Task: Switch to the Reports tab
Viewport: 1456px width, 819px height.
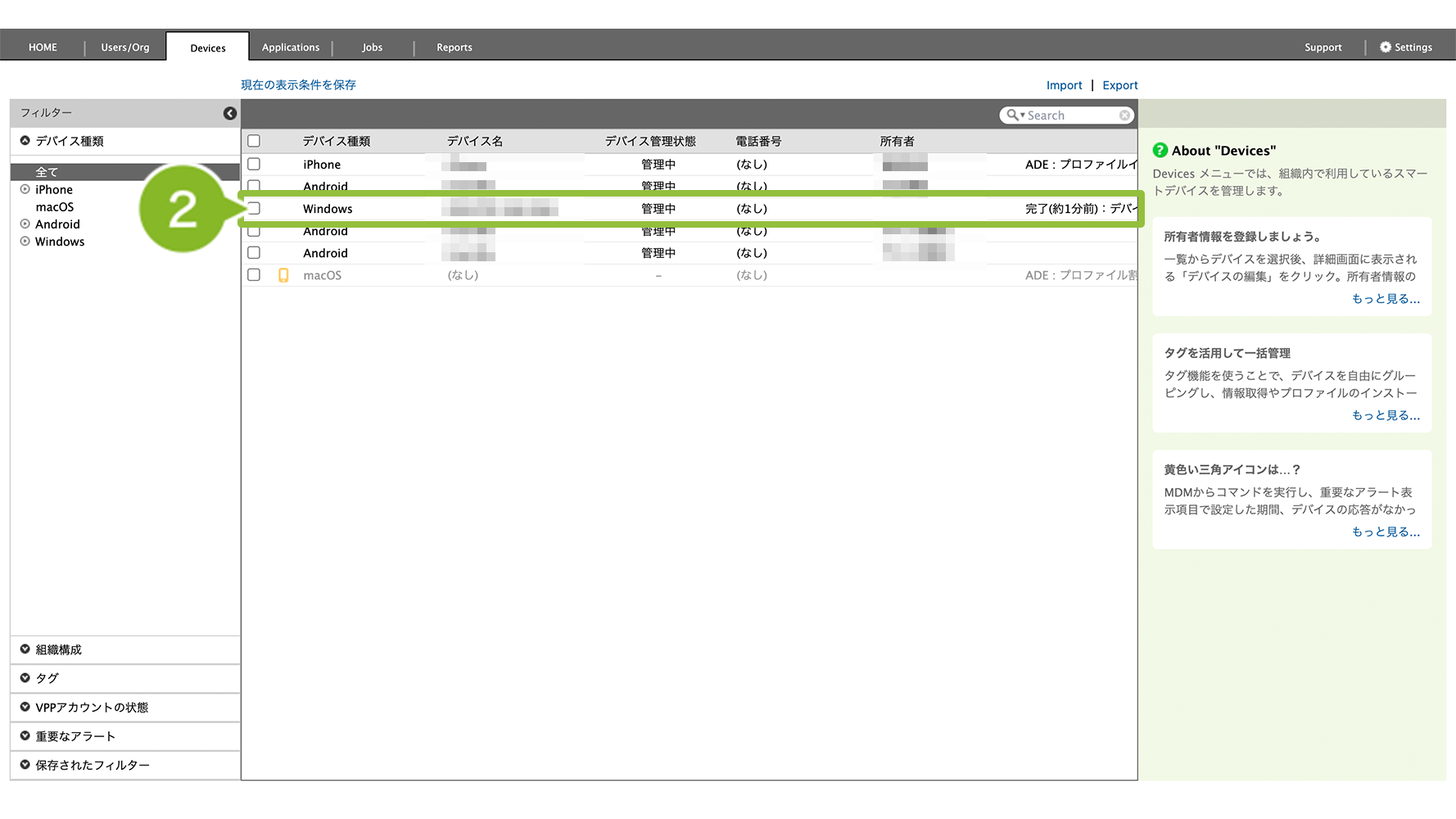Action: click(454, 48)
